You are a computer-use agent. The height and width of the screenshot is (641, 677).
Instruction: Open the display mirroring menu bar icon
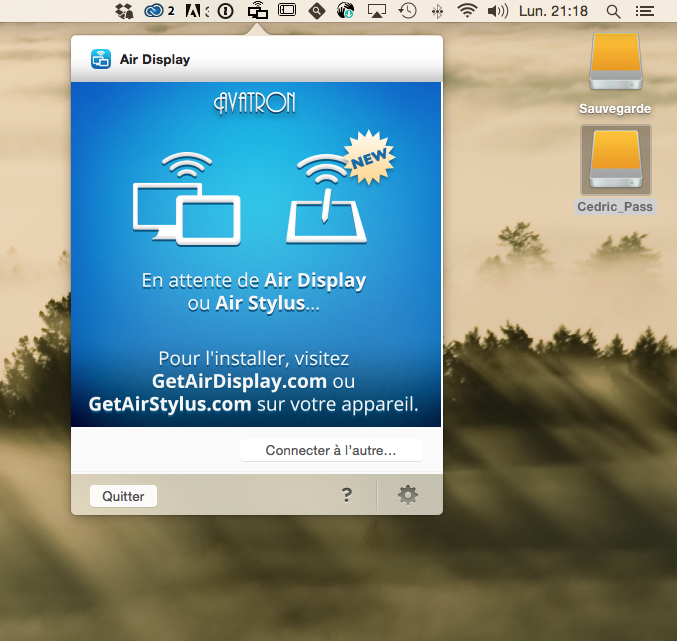[x=287, y=10]
